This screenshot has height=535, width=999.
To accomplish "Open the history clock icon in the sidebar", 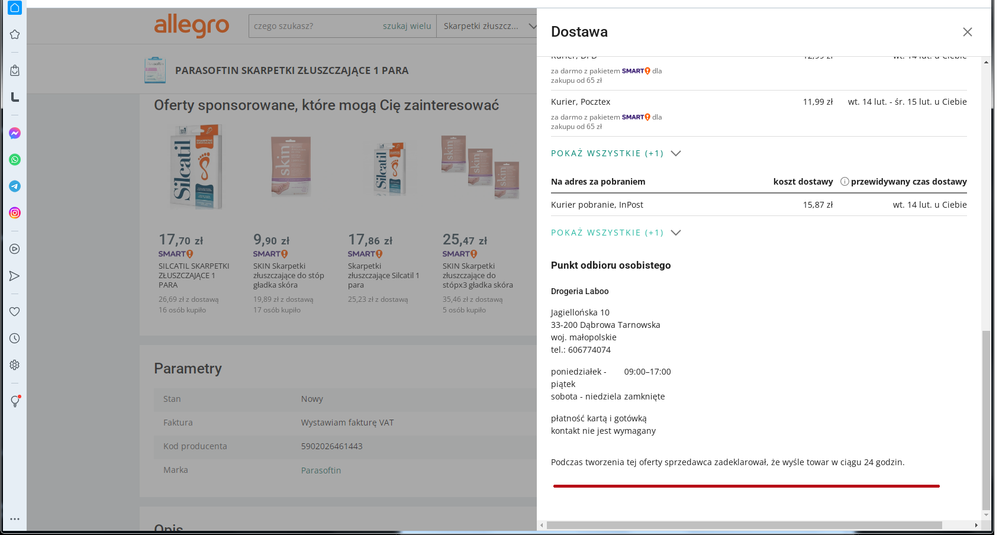I will pos(15,338).
